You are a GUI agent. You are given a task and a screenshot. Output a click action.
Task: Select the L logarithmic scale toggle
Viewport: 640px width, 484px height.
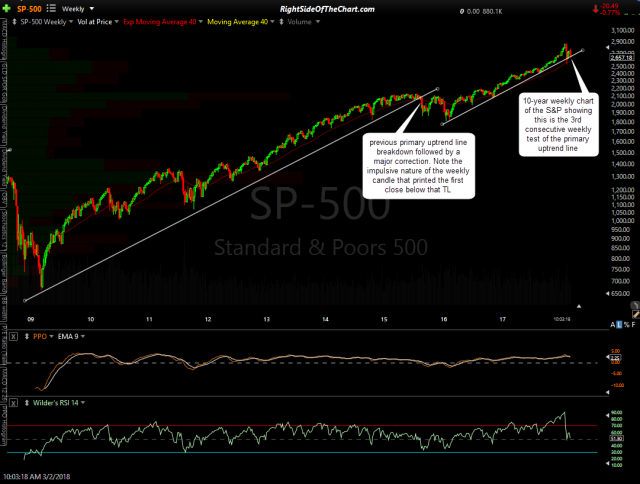click(619, 325)
